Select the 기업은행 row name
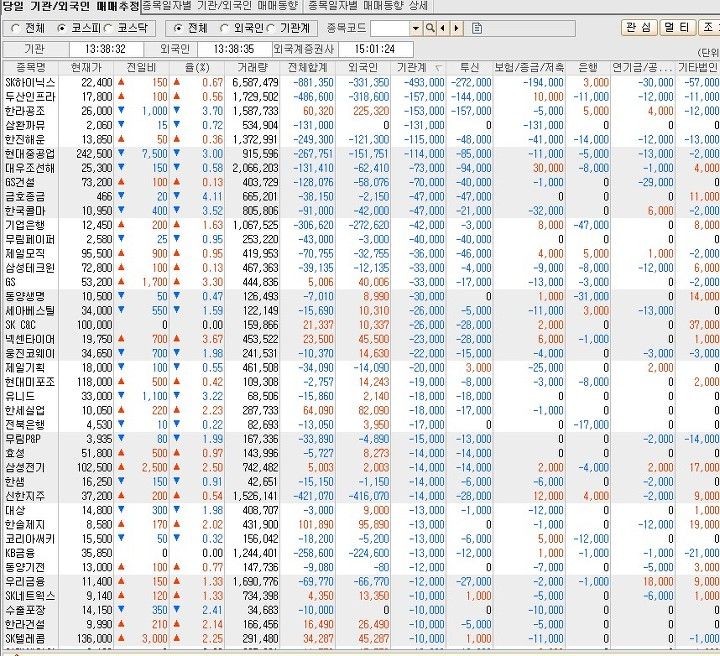The width and height of the screenshot is (720, 656). [25, 225]
